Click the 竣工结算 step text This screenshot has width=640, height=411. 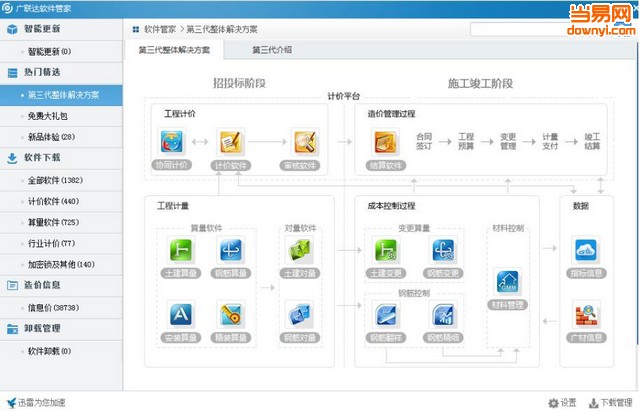point(592,141)
